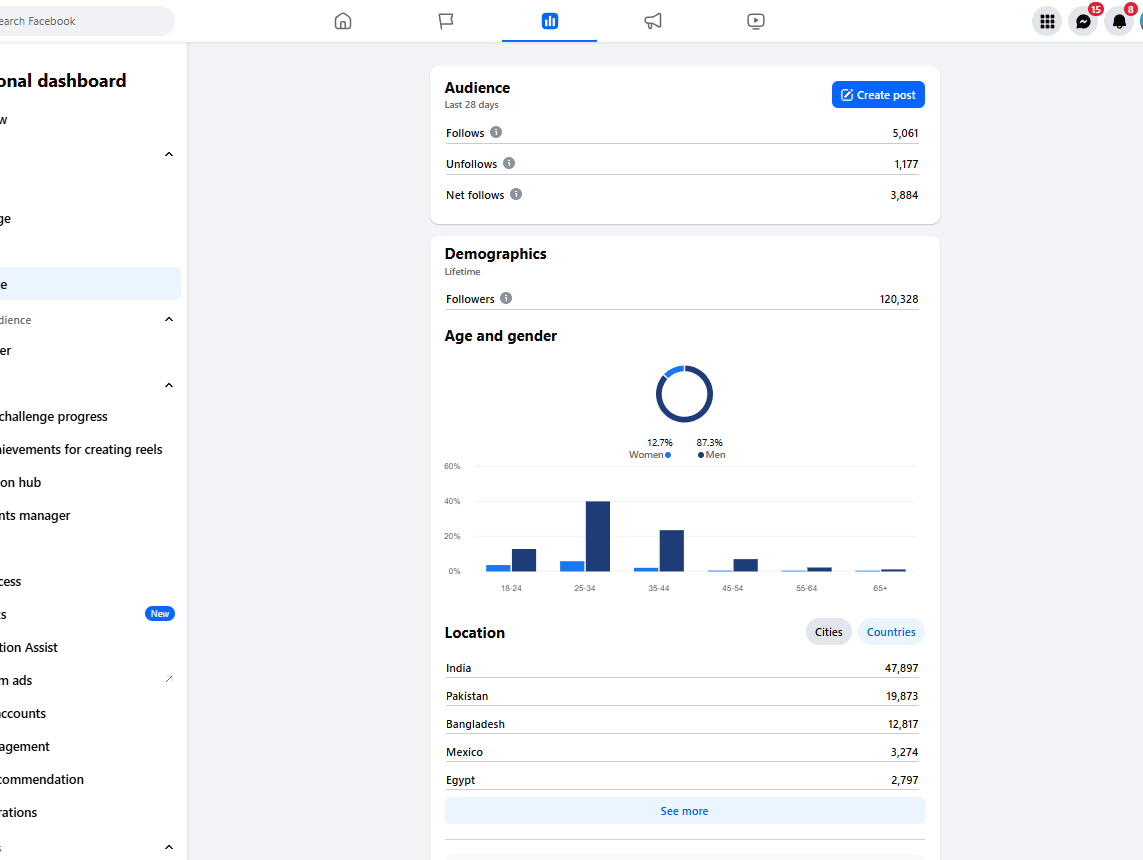Image resolution: width=1143 pixels, height=860 pixels.
Task: Open the Ads megaphone icon
Action: (653, 21)
